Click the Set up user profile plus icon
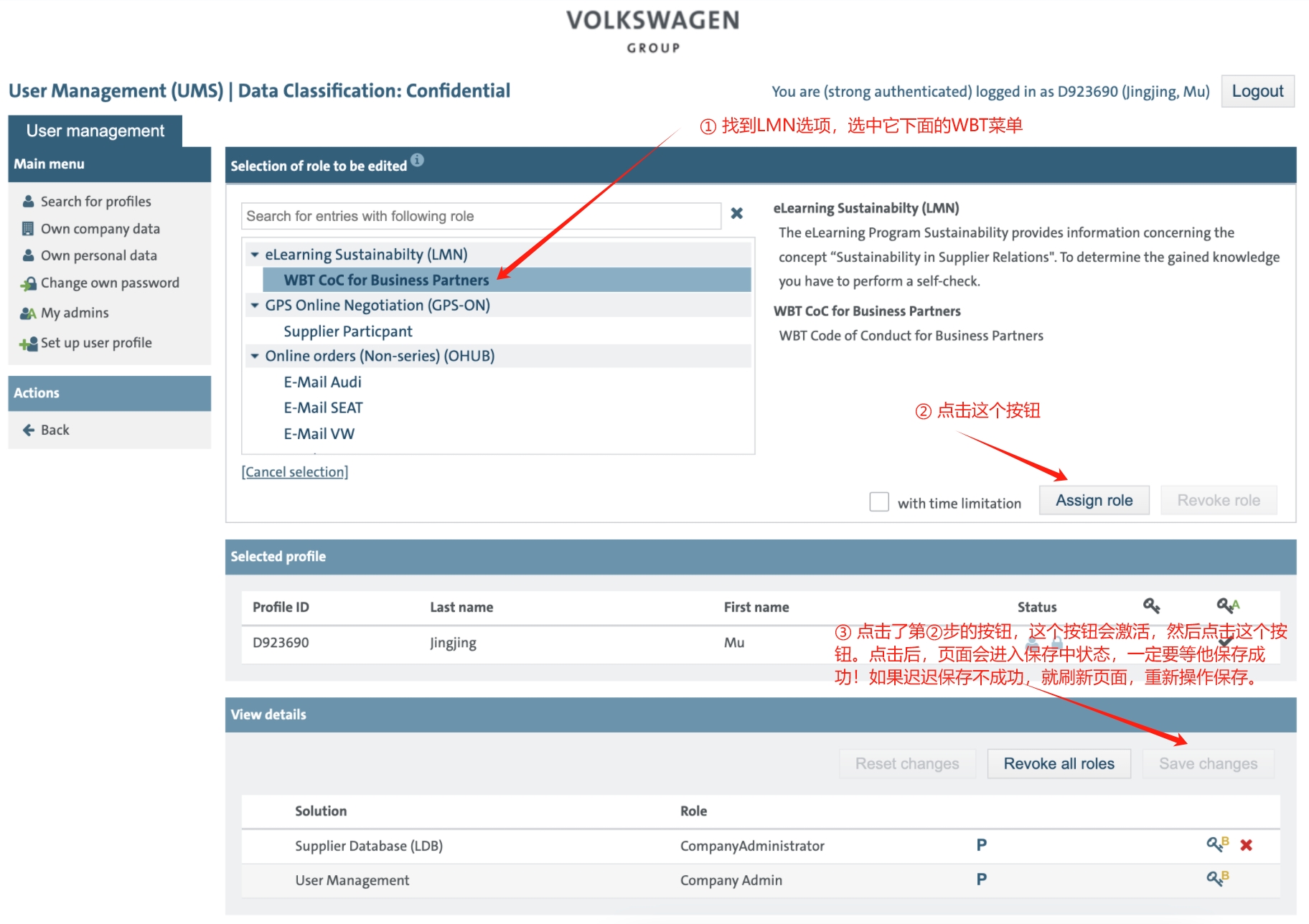Screen dimensions: 1309x924 click(x=28, y=344)
